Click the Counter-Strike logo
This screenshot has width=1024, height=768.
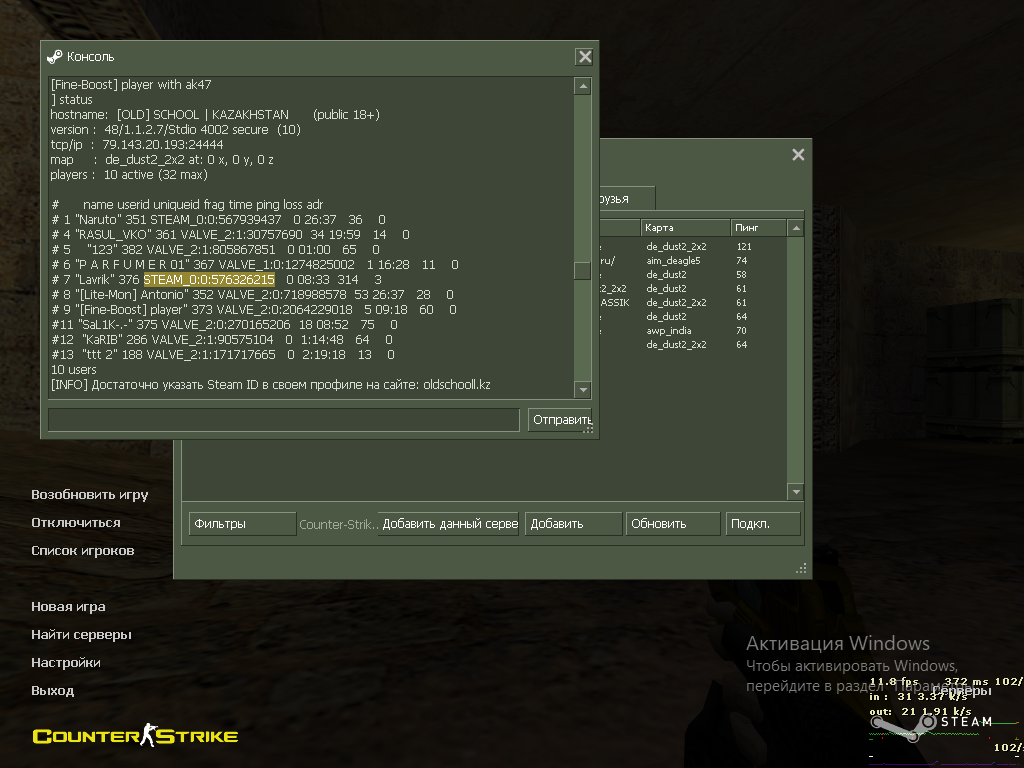[135, 736]
